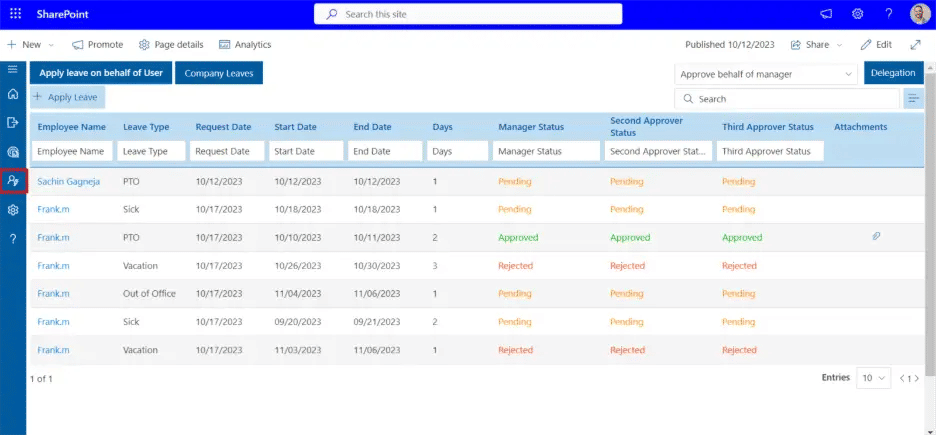Click the column filter lines icon beside Search

coord(913,98)
